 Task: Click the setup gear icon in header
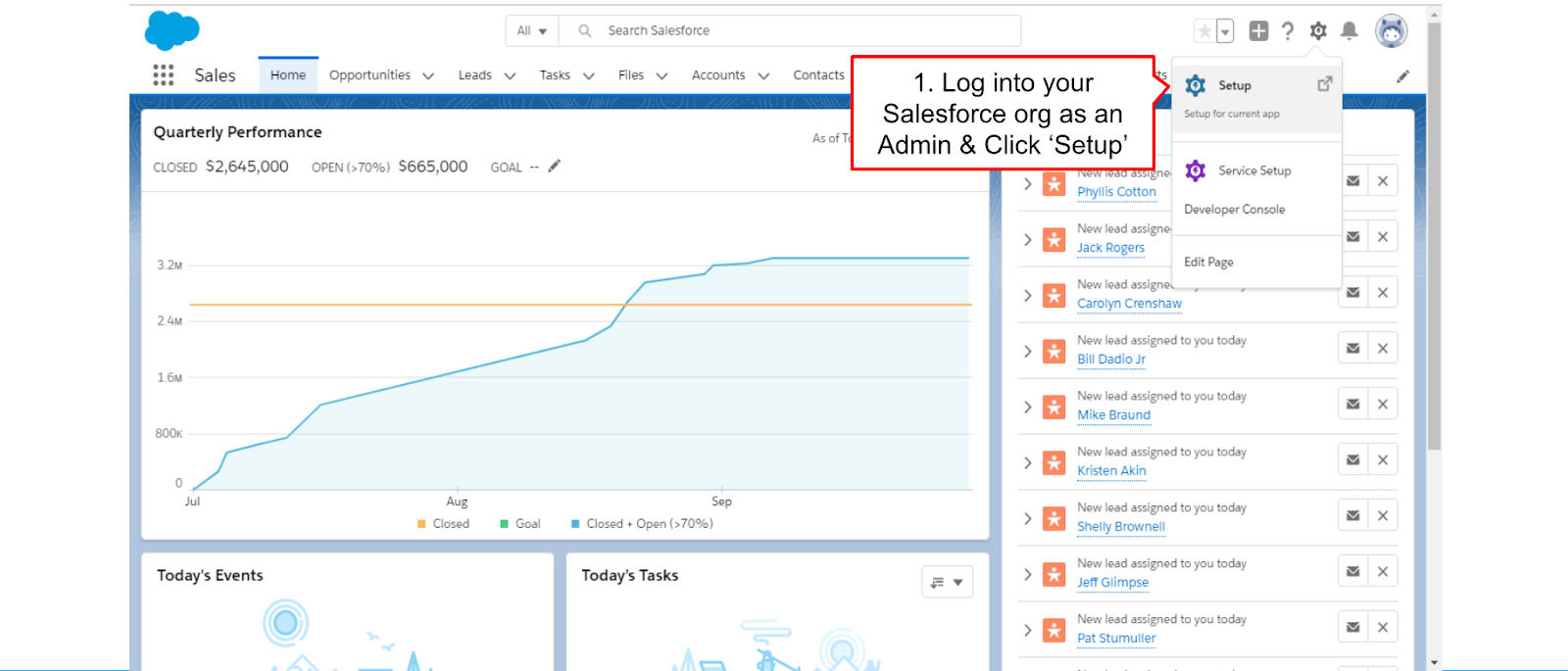tap(1318, 31)
